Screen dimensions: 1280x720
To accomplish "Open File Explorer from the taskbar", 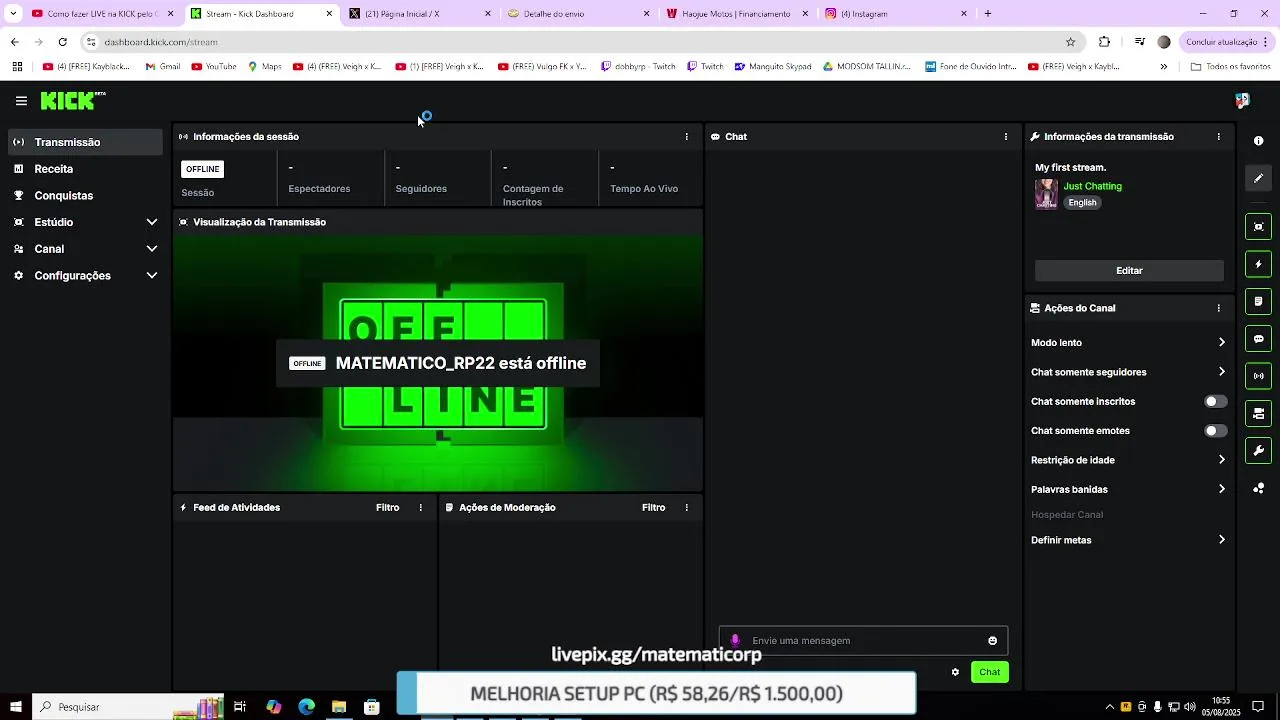I will pos(339,707).
